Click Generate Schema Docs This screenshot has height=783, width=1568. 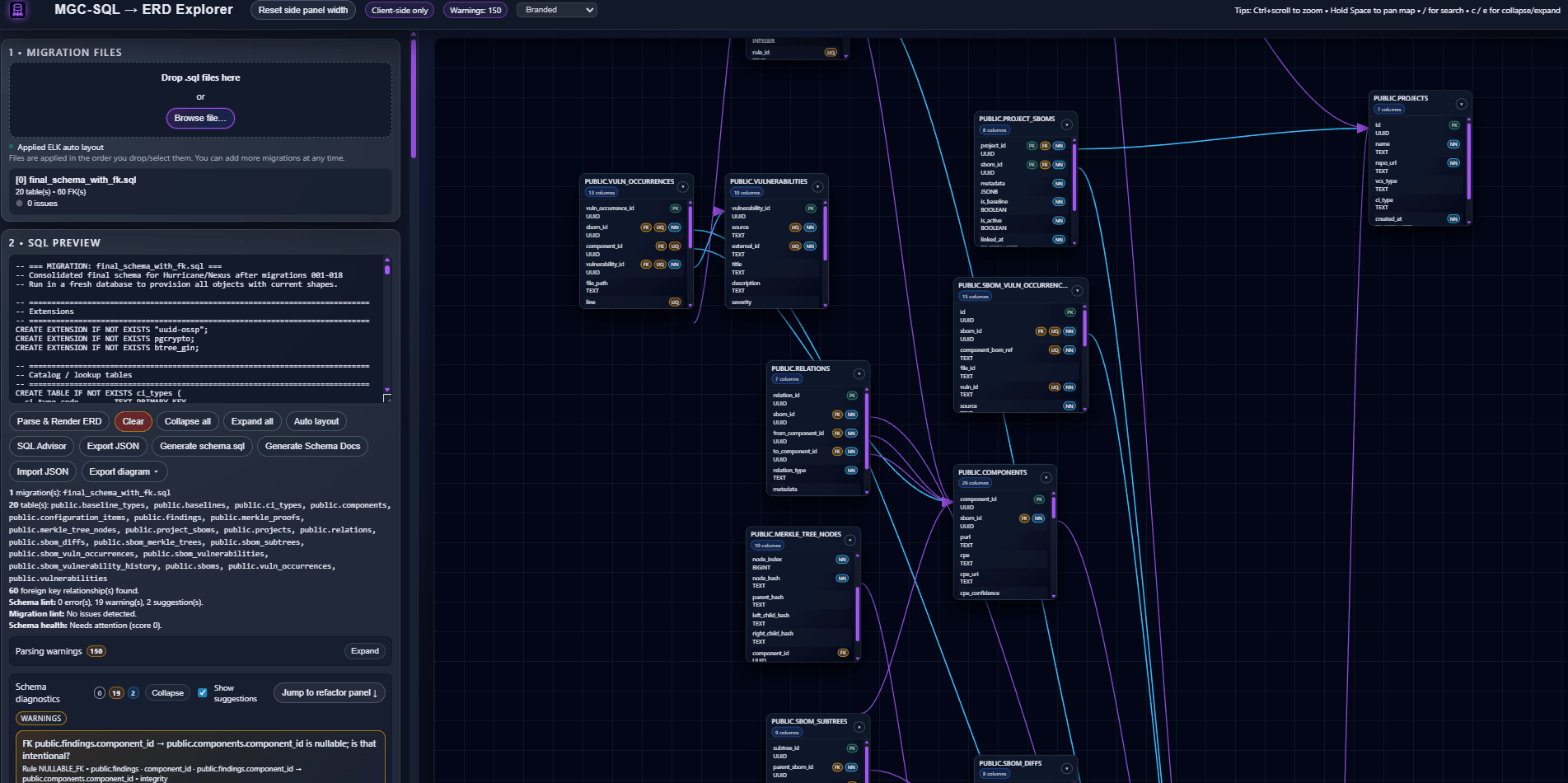[x=313, y=446]
